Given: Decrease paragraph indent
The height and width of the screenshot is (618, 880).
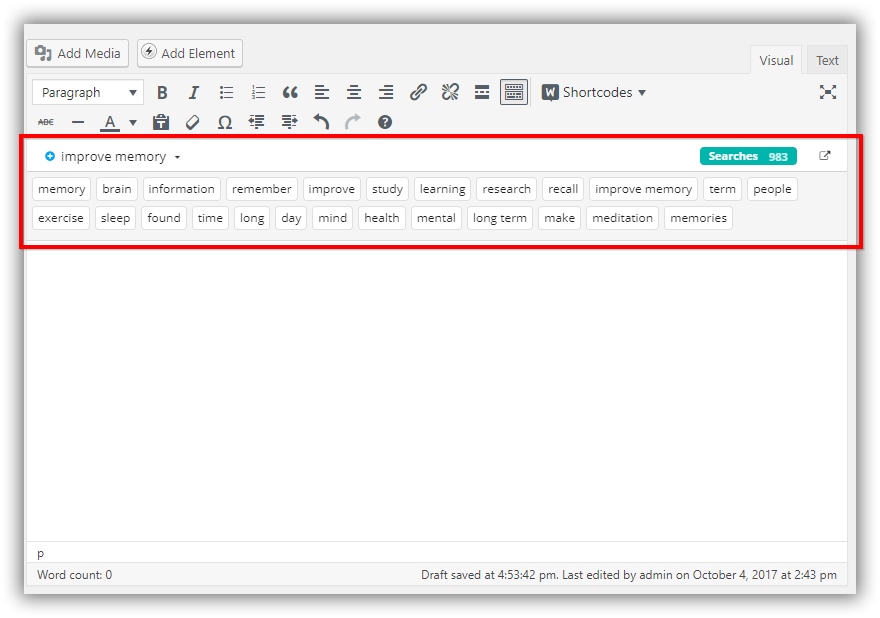Looking at the screenshot, I should 256,122.
